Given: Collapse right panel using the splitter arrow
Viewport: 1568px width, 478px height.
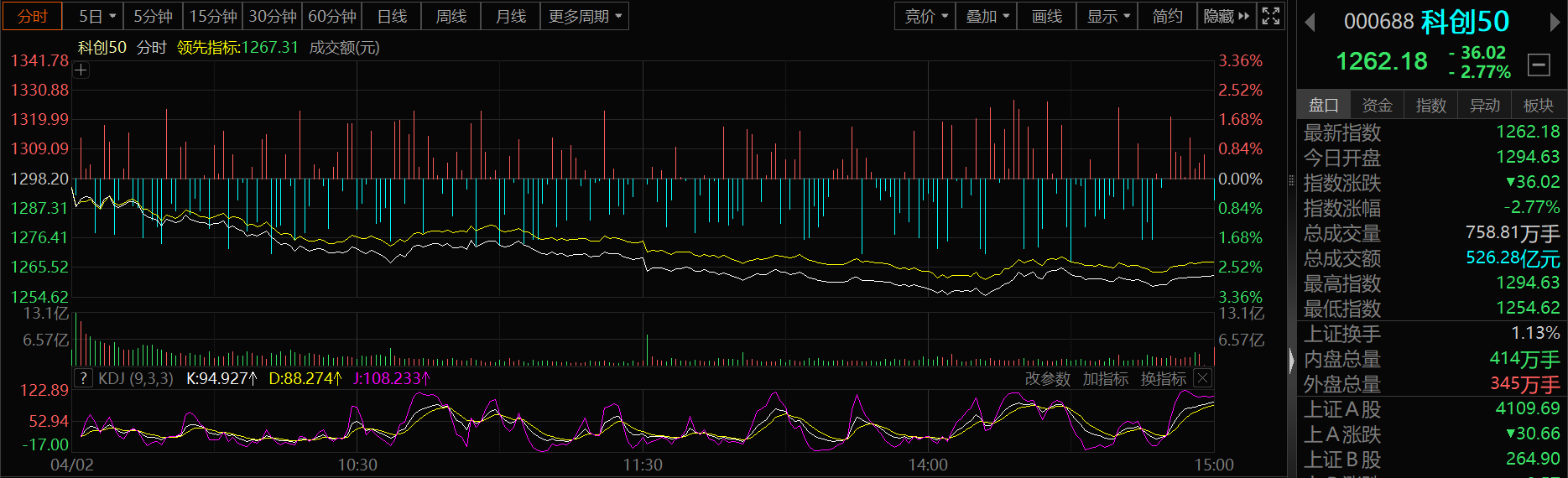Looking at the screenshot, I should (1291, 361).
